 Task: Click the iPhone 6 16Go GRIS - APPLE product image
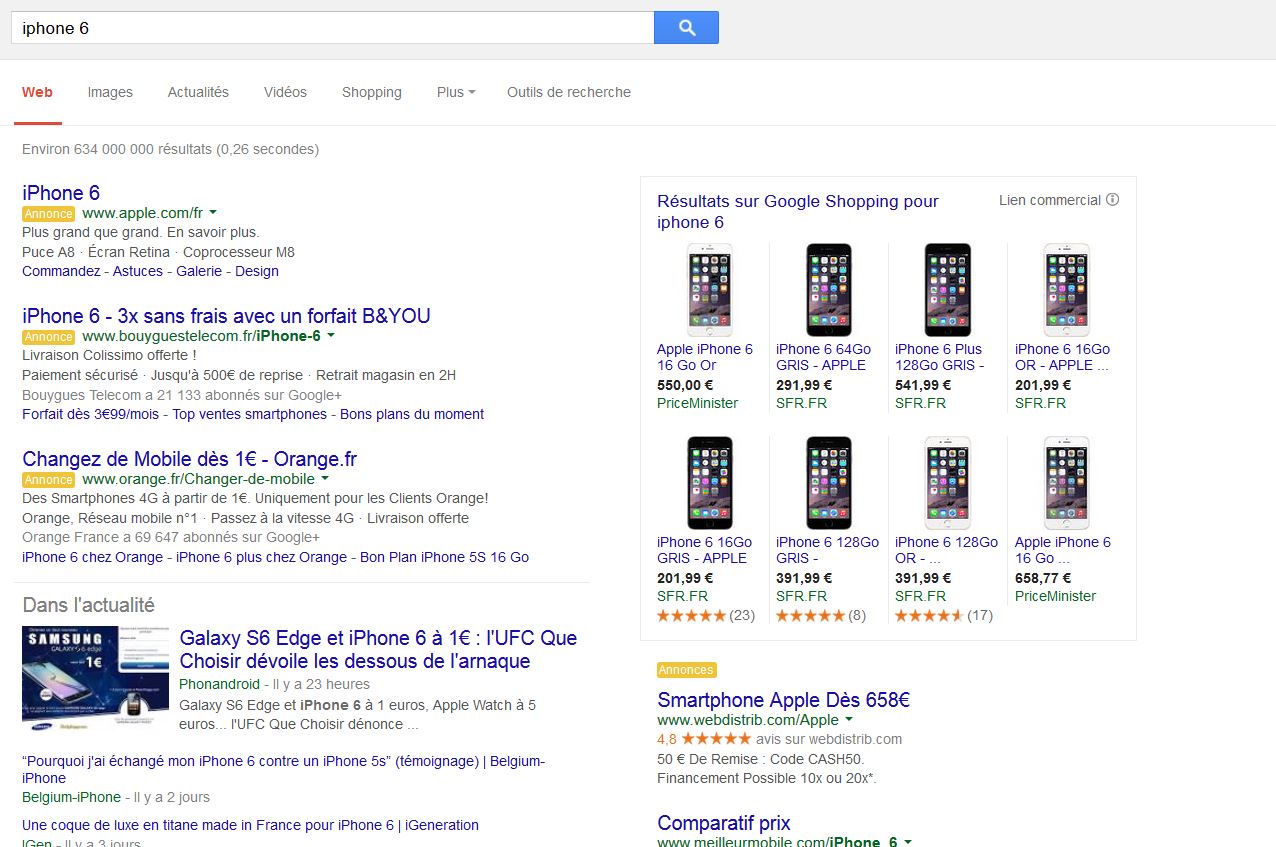[x=709, y=483]
